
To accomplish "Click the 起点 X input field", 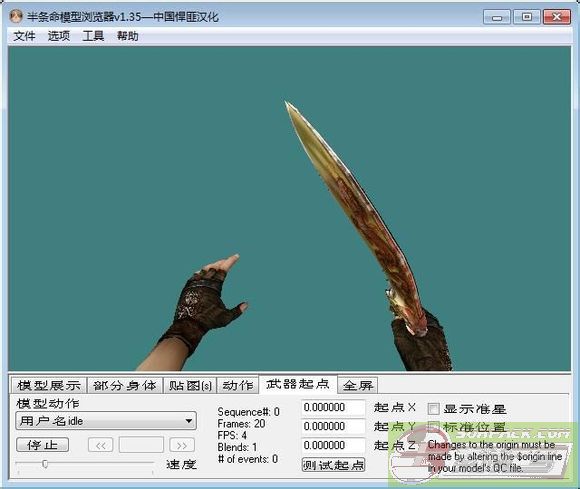I will click(333, 408).
